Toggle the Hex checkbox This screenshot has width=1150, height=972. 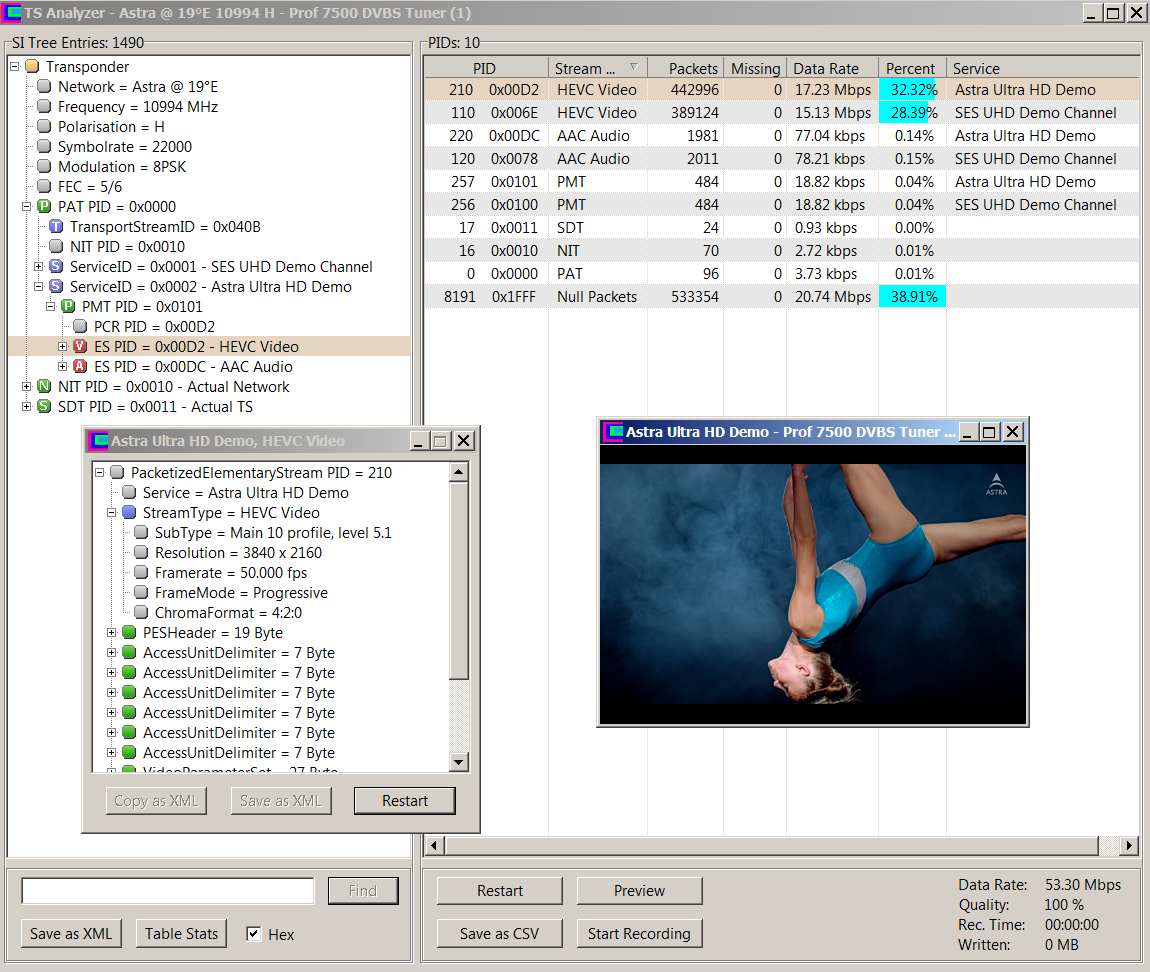[x=254, y=934]
